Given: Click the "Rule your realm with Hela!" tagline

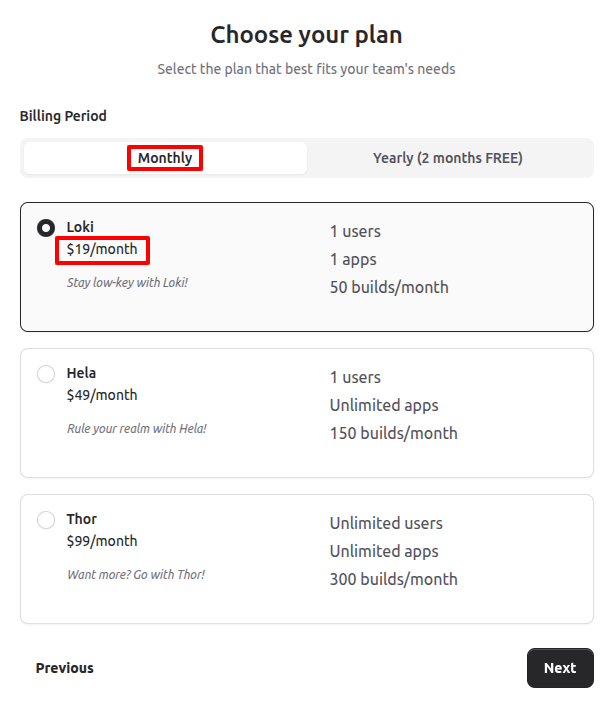Looking at the screenshot, I should coord(136,428).
